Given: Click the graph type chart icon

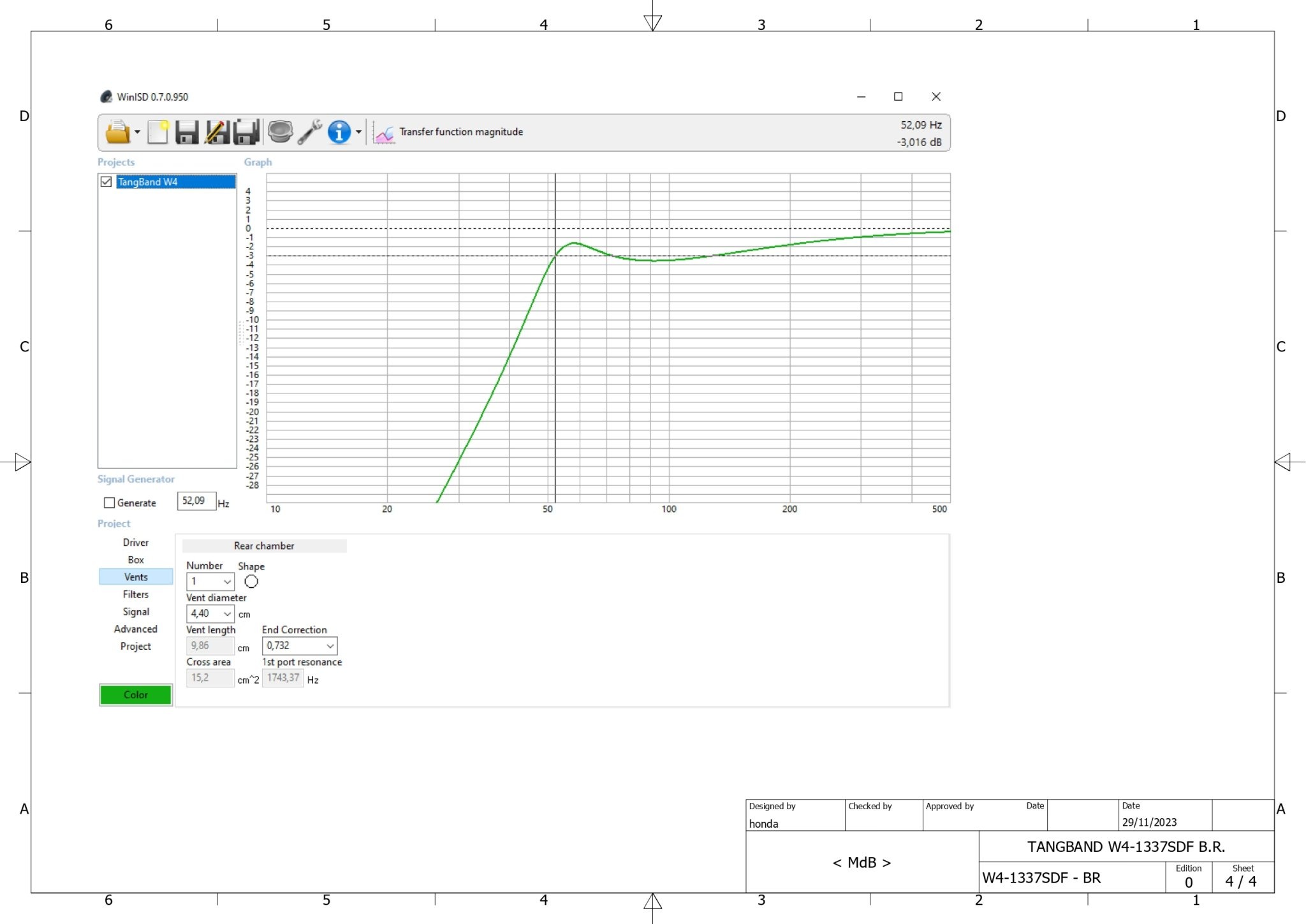Looking at the screenshot, I should 385,133.
